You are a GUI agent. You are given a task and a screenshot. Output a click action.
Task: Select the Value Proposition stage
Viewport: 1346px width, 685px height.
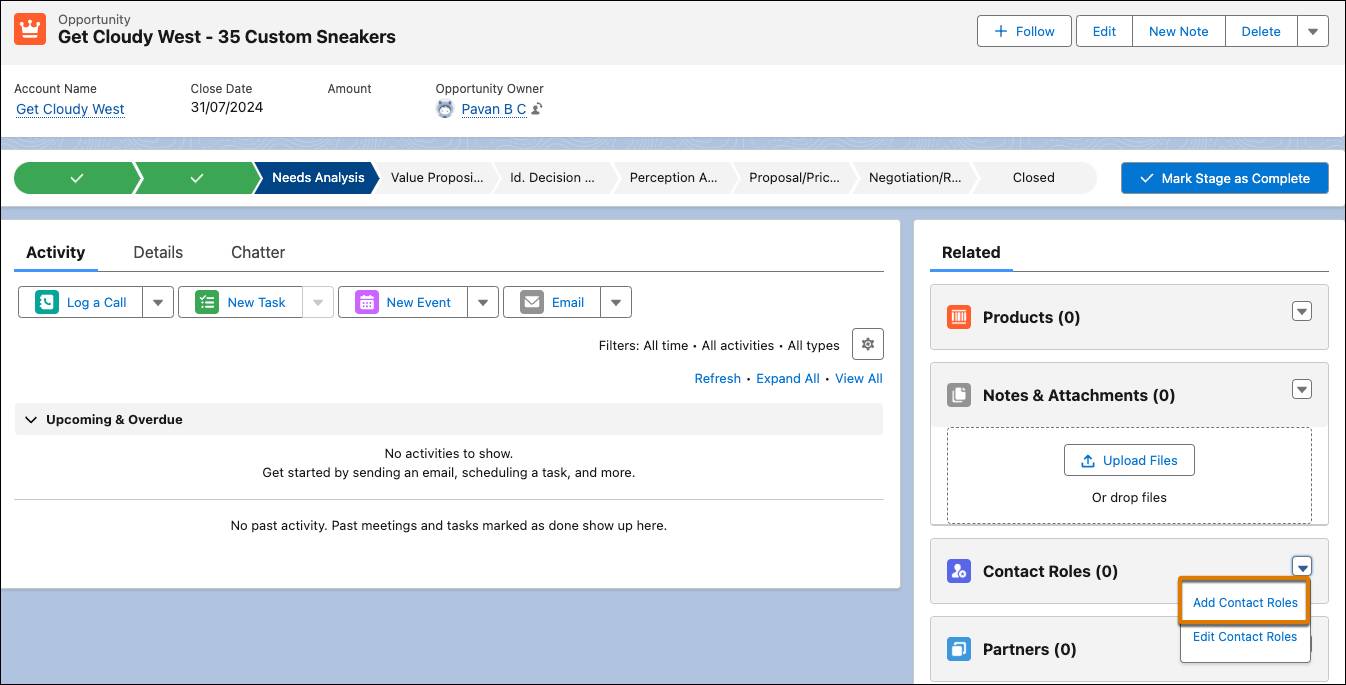437,178
